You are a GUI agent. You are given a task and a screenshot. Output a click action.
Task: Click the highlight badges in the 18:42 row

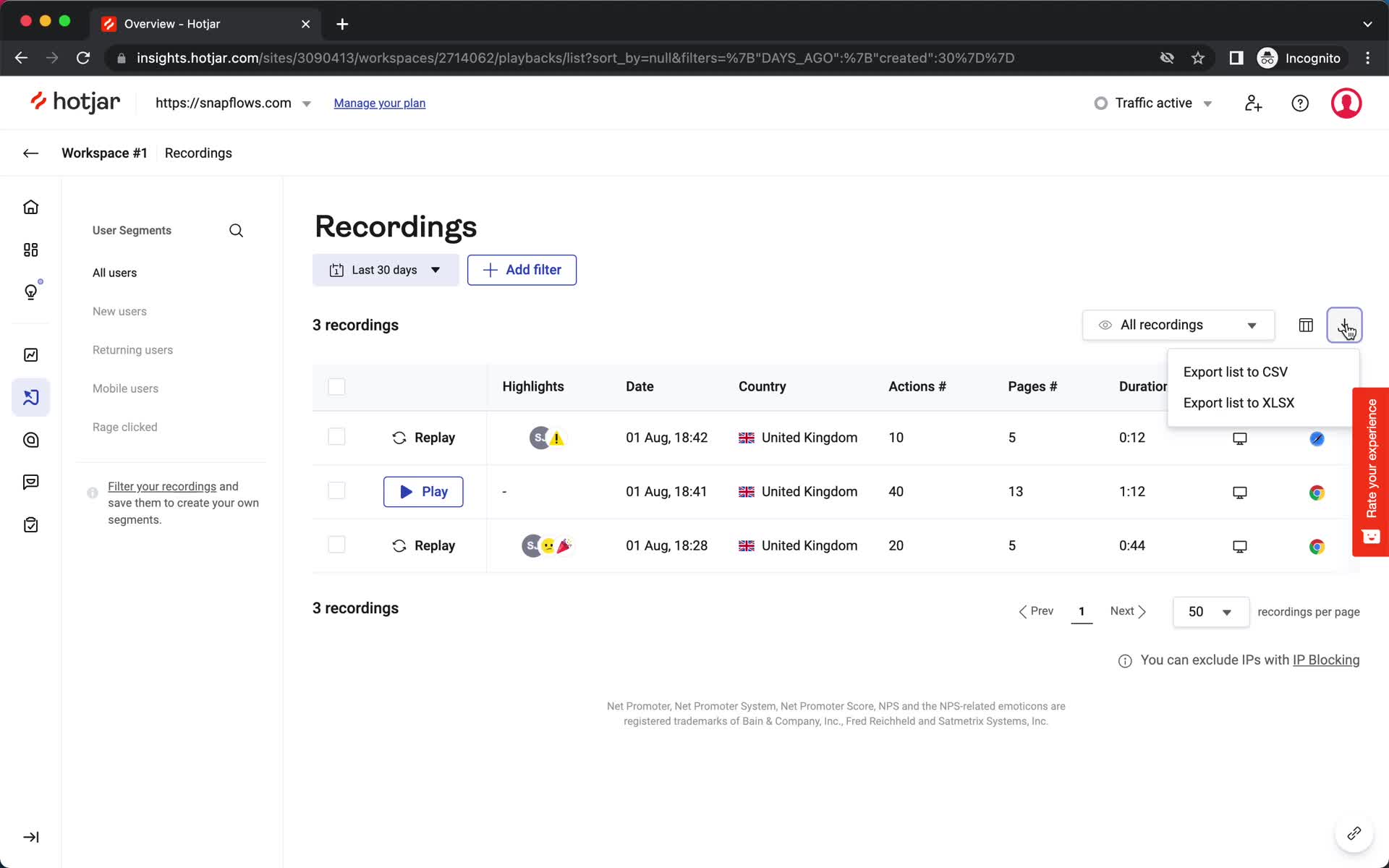click(x=547, y=438)
